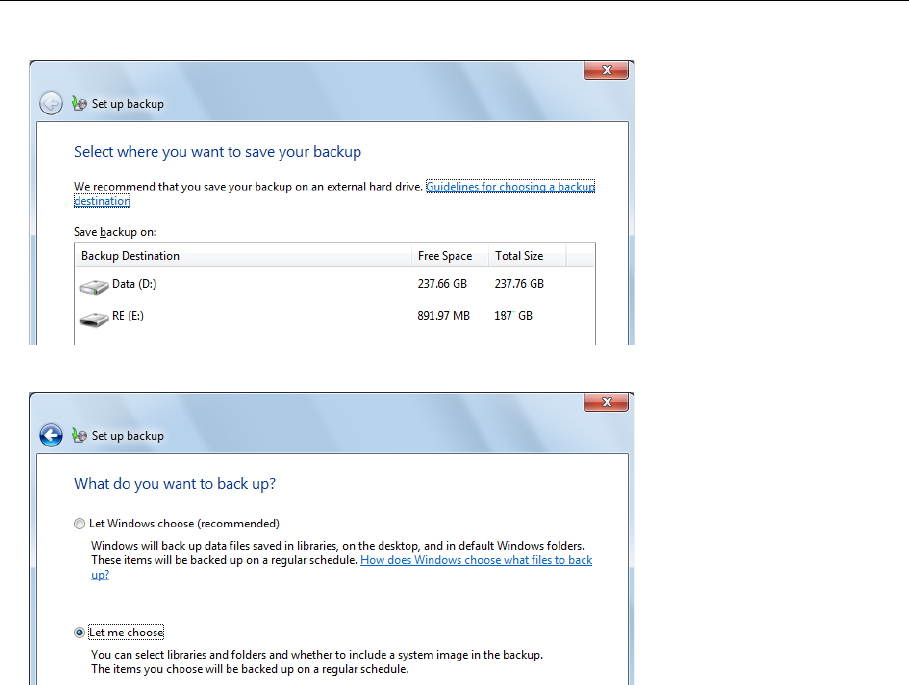Click the Save backup on label
The image size is (909, 685).
pyautogui.click(x=115, y=232)
